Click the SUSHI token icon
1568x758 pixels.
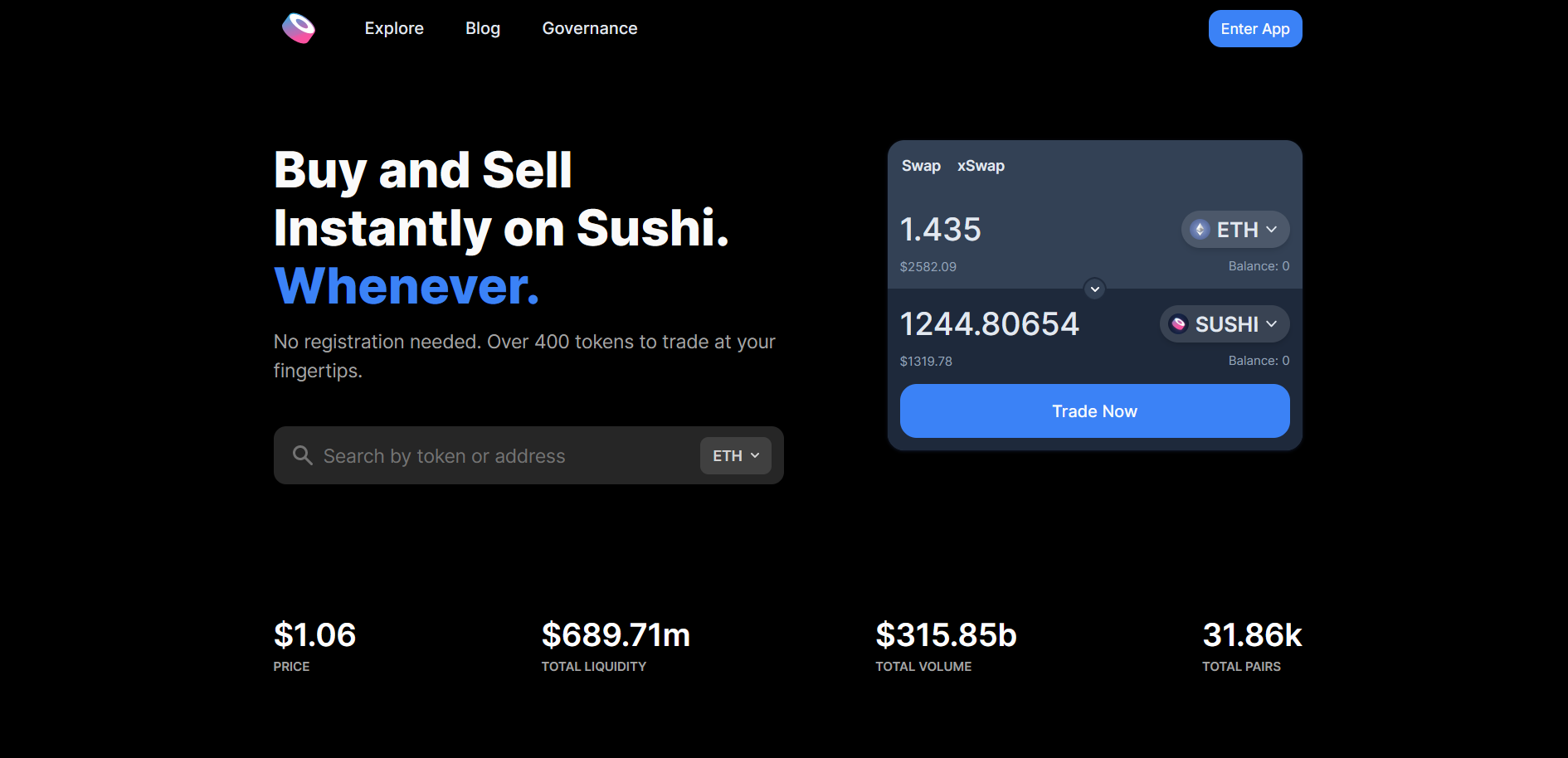[x=1178, y=324]
